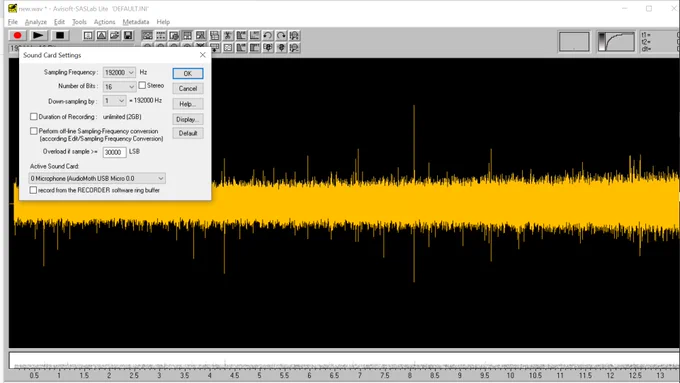Screen dimensions: 680x383
Task: Open the Edit menu
Action: [x=59, y=22]
